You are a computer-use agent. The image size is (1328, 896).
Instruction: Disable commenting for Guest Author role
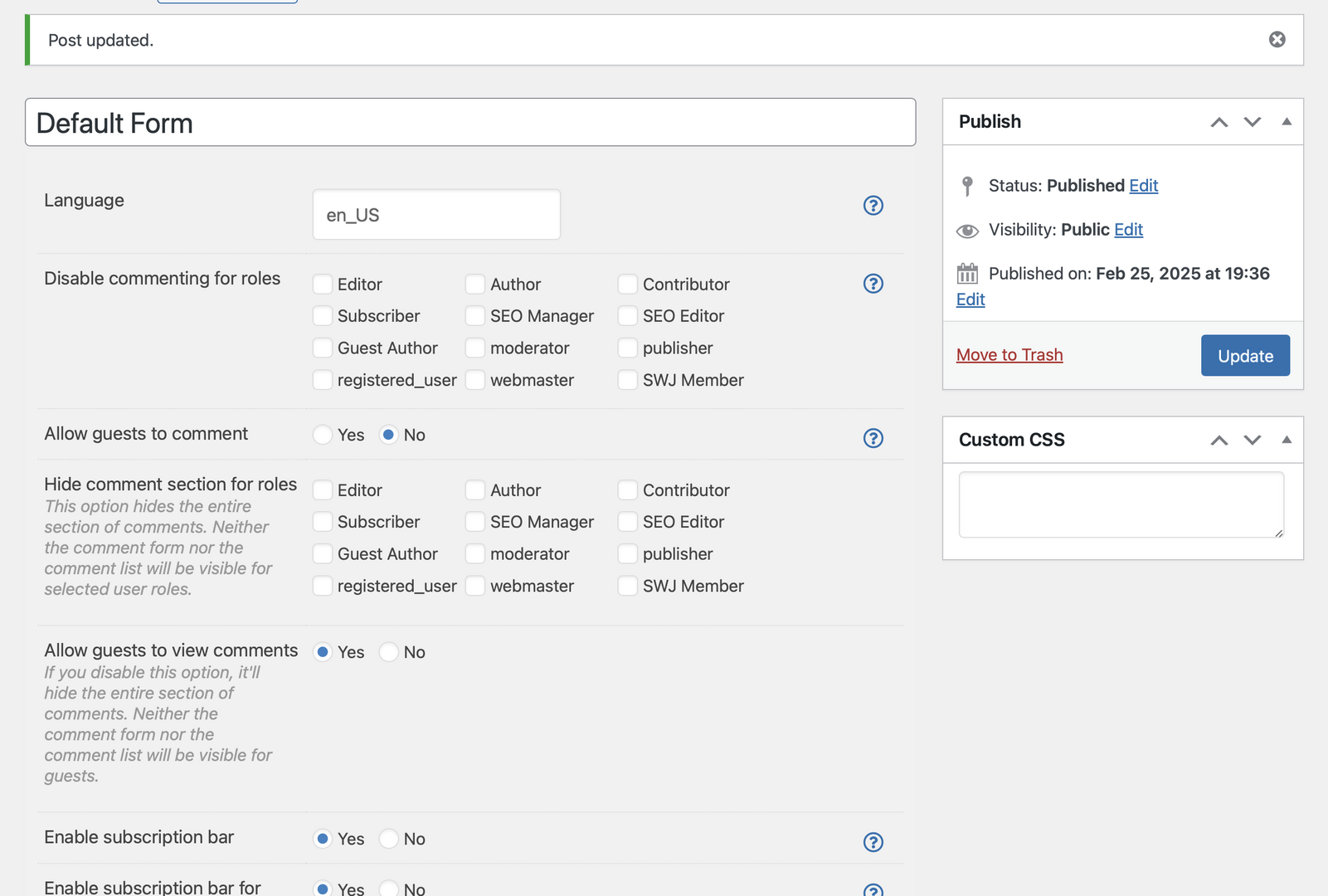[323, 348]
